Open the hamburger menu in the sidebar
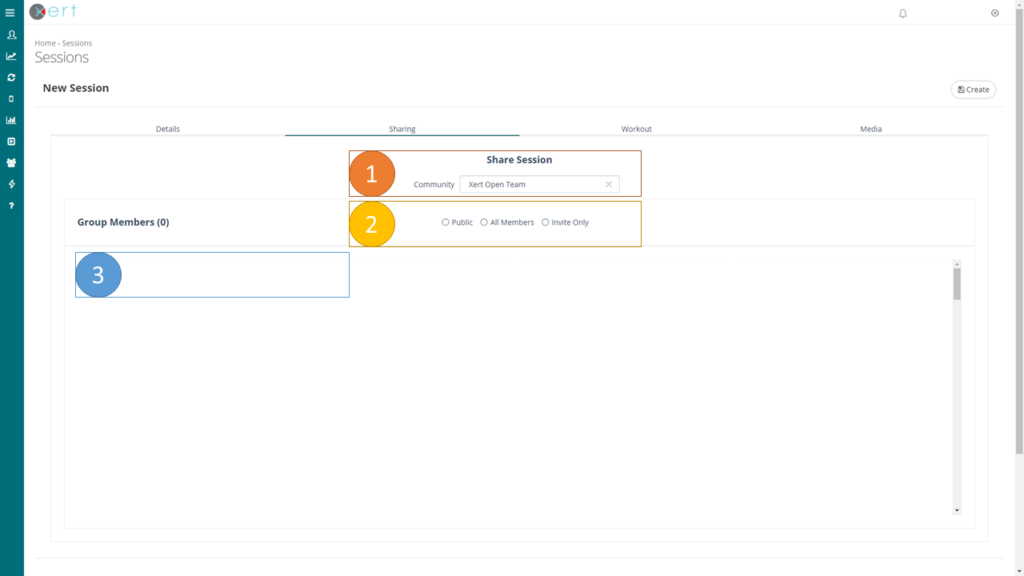Viewport: 1024px width, 576px height. (x=10, y=13)
